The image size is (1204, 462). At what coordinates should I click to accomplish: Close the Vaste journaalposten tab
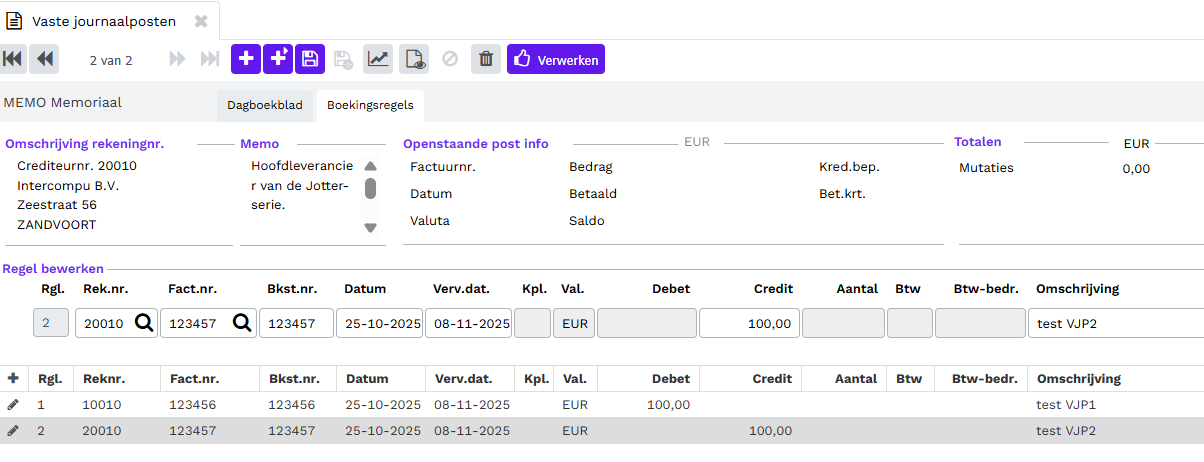pyautogui.click(x=201, y=21)
